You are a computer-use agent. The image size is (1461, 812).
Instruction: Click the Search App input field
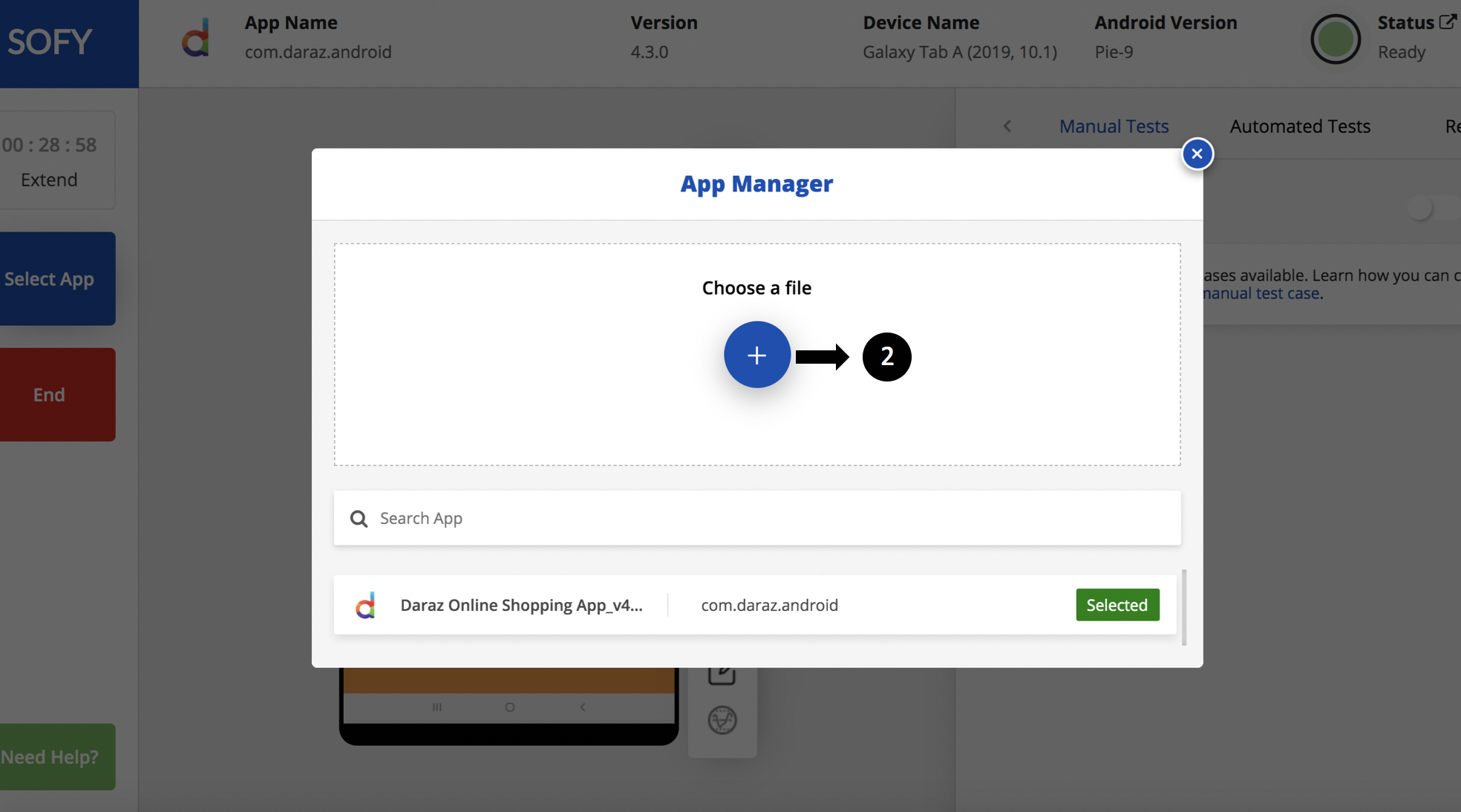click(756, 517)
